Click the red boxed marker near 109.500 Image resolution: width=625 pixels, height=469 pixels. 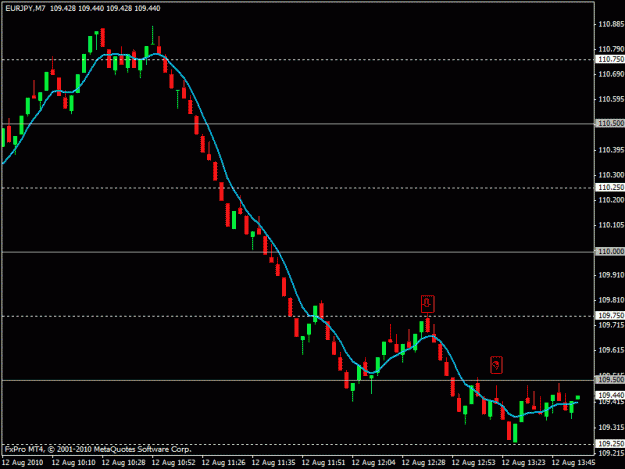pyautogui.click(x=496, y=365)
